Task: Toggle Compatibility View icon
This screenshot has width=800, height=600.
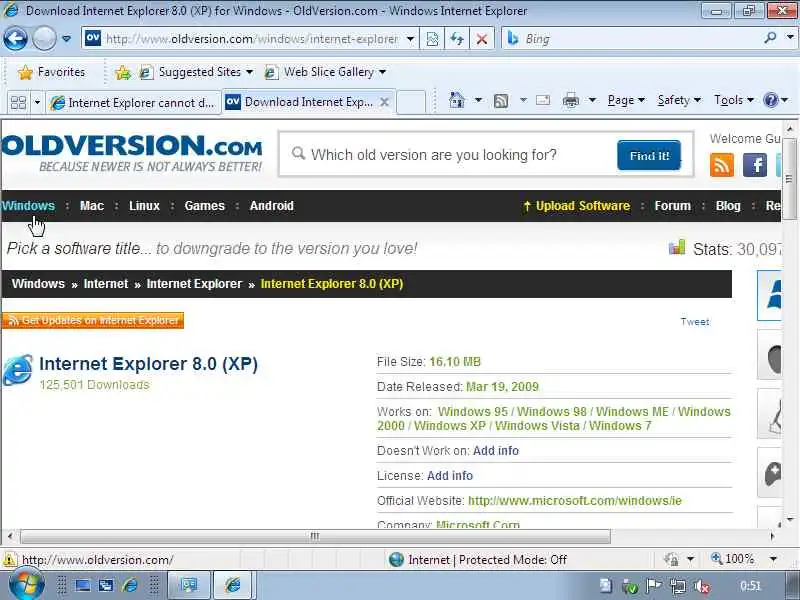Action: click(432, 39)
